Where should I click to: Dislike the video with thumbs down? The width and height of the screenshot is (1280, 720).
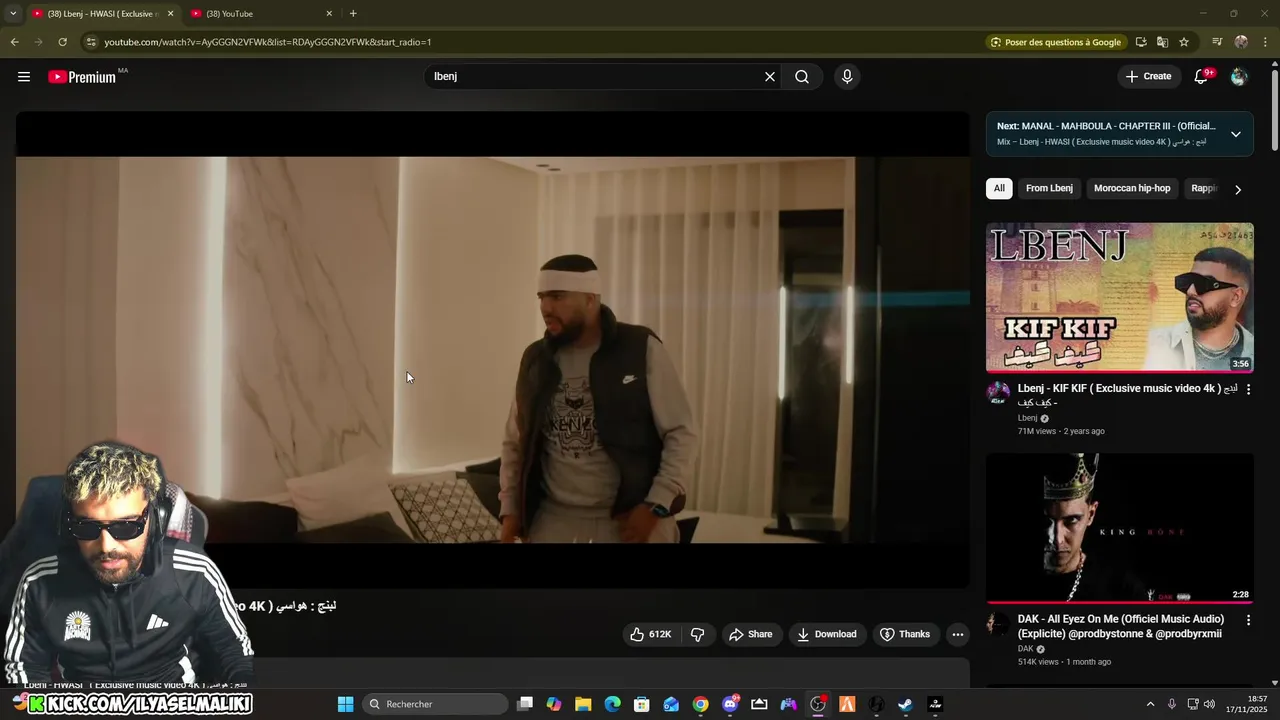click(698, 634)
